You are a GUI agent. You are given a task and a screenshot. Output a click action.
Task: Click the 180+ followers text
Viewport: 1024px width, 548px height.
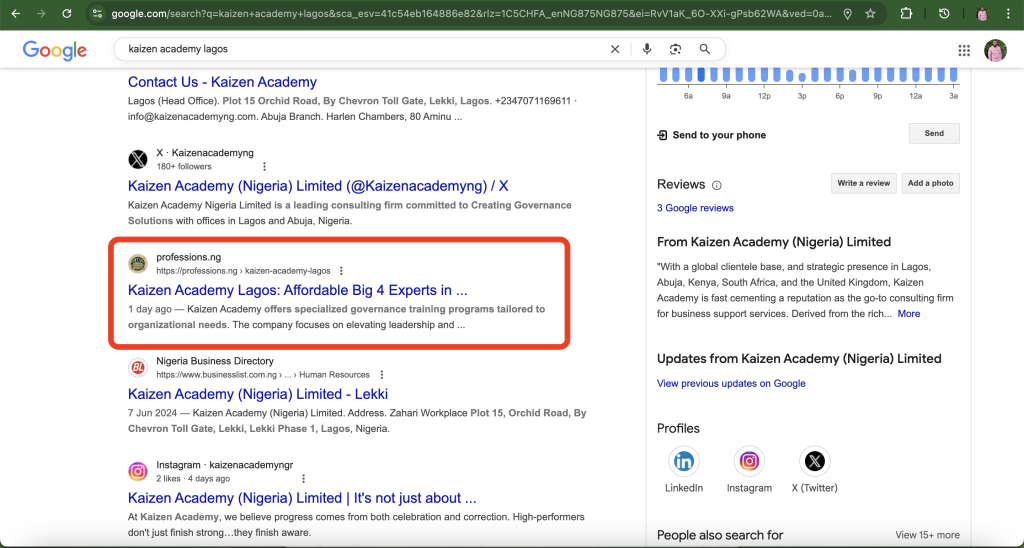point(184,167)
